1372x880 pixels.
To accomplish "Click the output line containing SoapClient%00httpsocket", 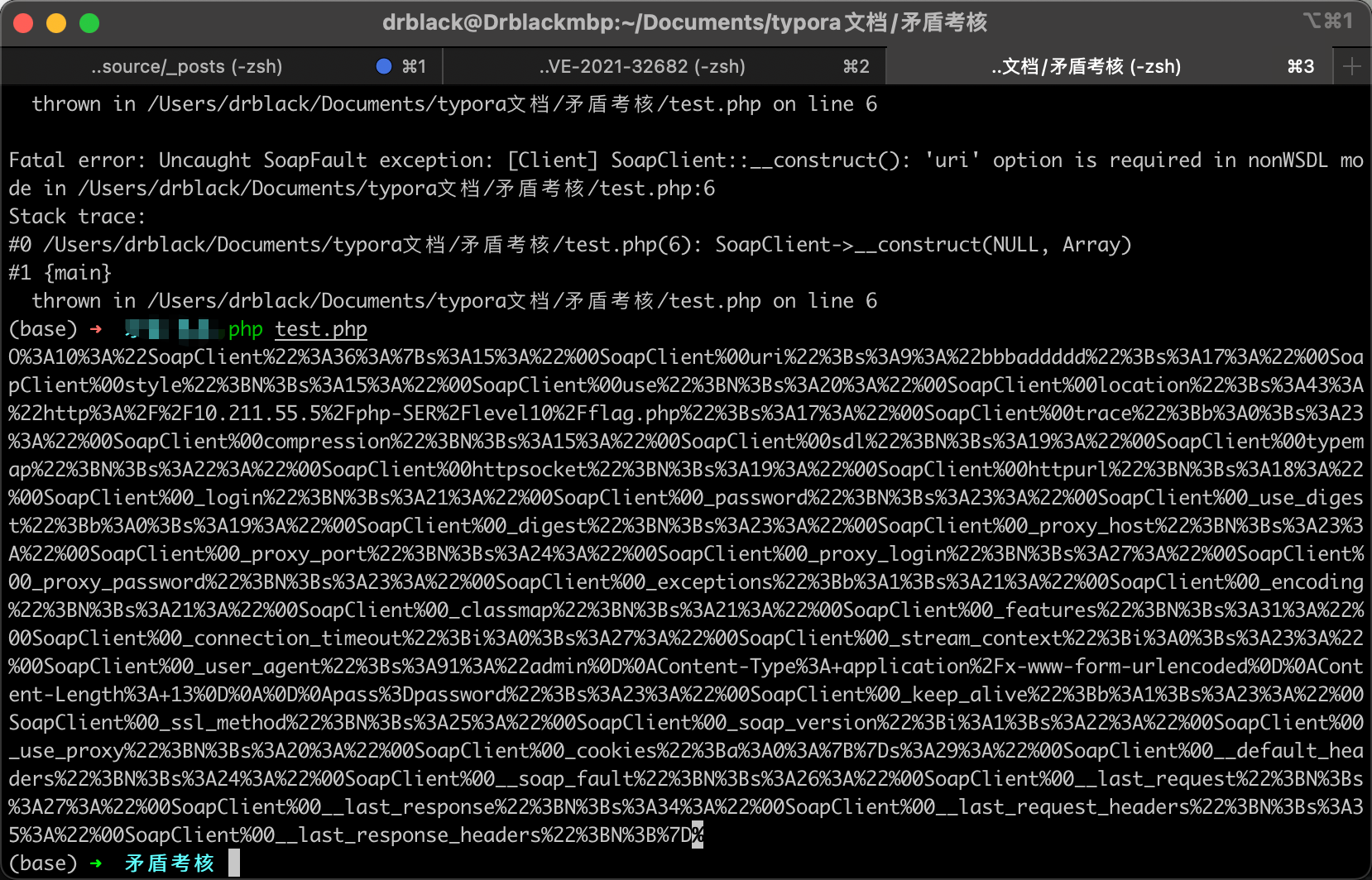I will [686, 470].
